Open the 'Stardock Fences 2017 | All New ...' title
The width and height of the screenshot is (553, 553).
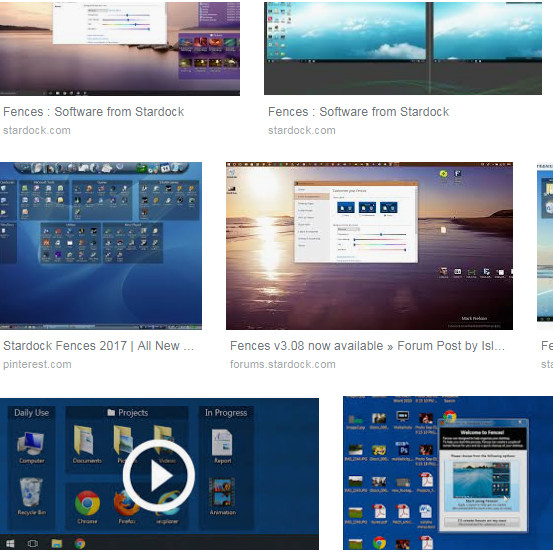pyautogui.click(x=98, y=346)
